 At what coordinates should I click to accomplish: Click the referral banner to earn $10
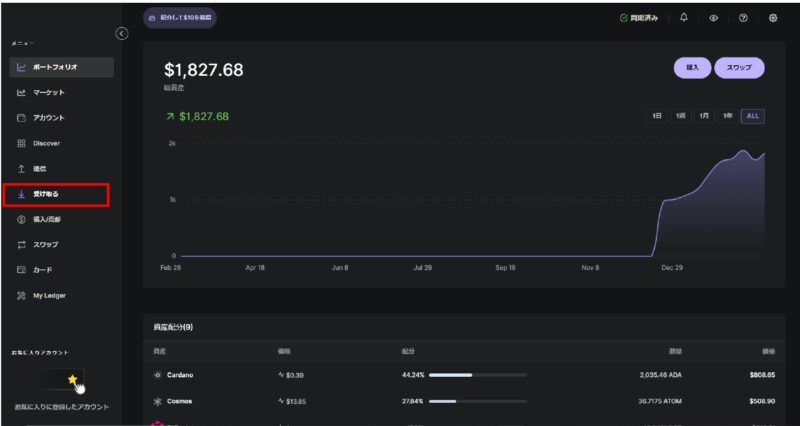(179, 18)
